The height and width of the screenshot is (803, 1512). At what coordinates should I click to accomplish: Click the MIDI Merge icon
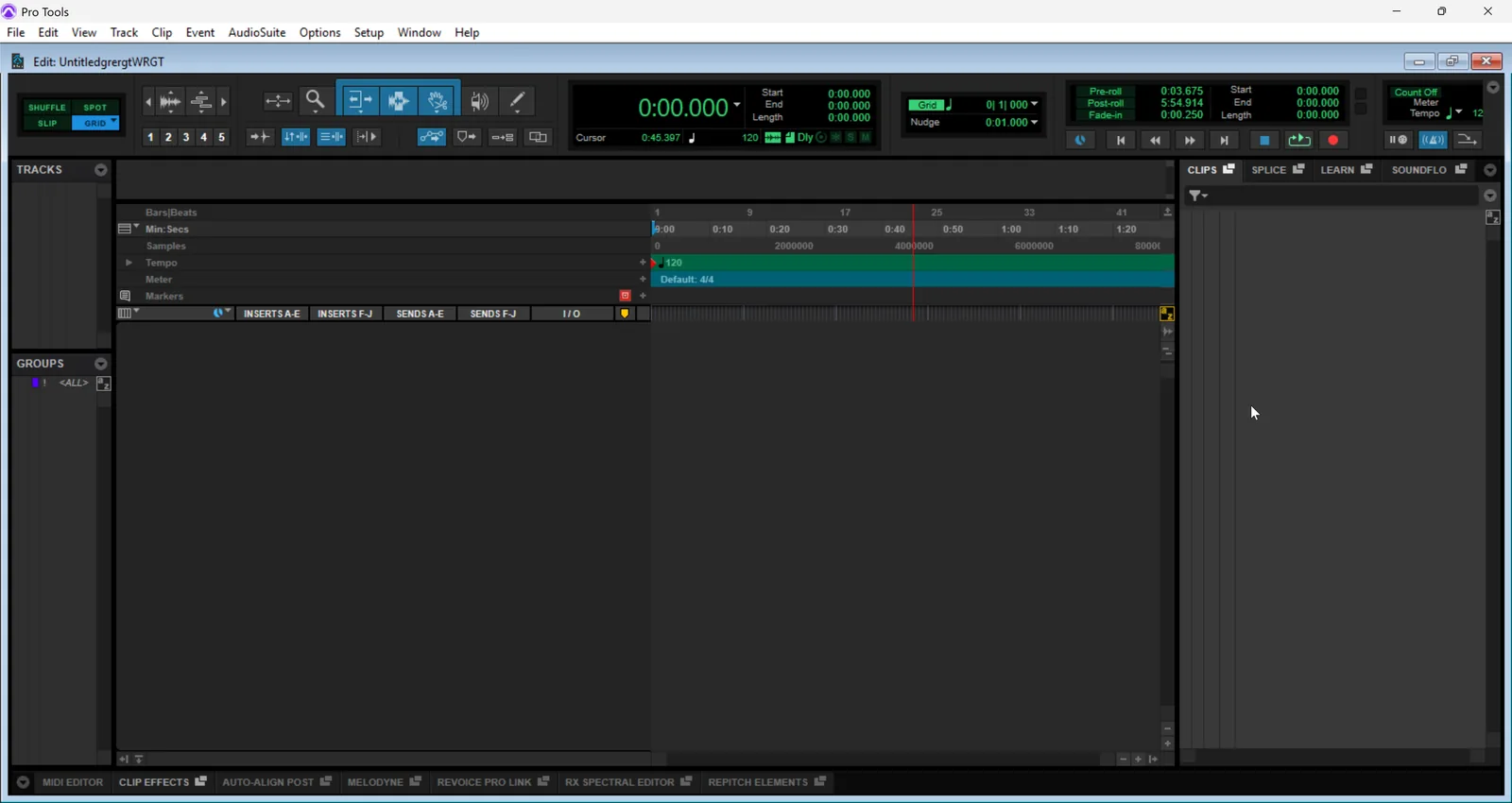coord(1468,140)
